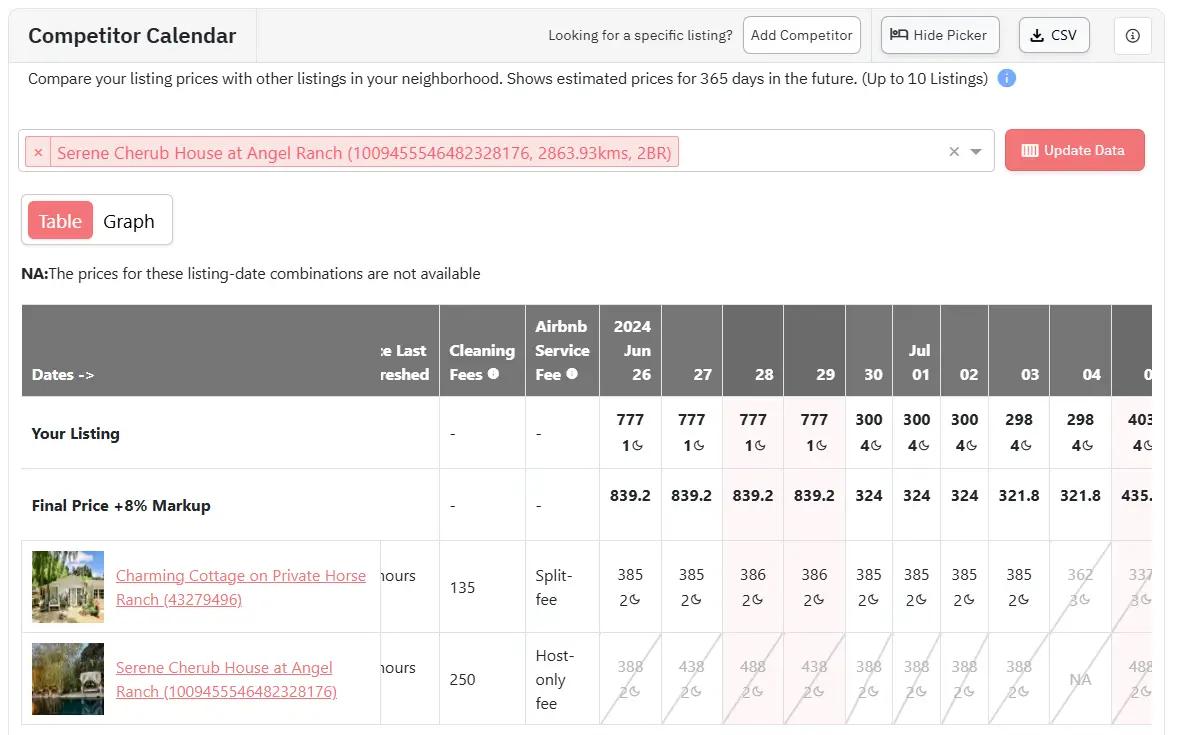
Task: Click the cleaning fee value '135'
Action: point(462,588)
